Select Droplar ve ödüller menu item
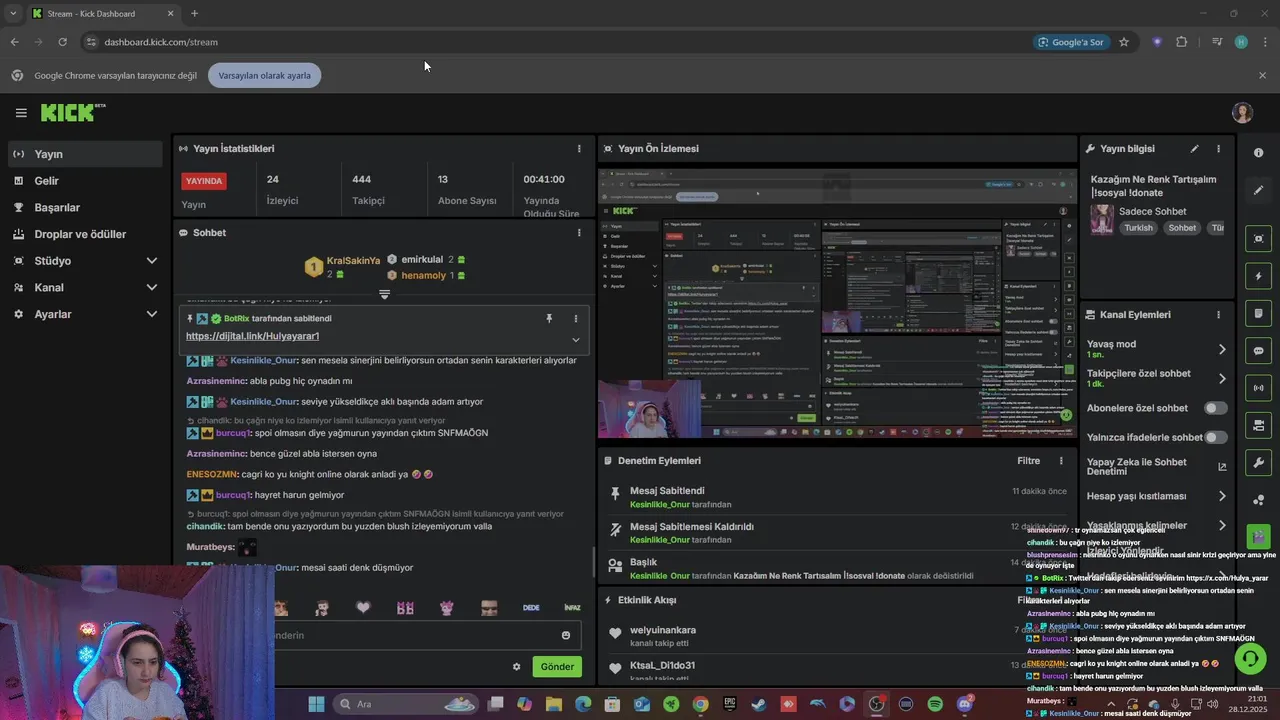This screenshot has height=720, width=1280. tap(85, 234)
